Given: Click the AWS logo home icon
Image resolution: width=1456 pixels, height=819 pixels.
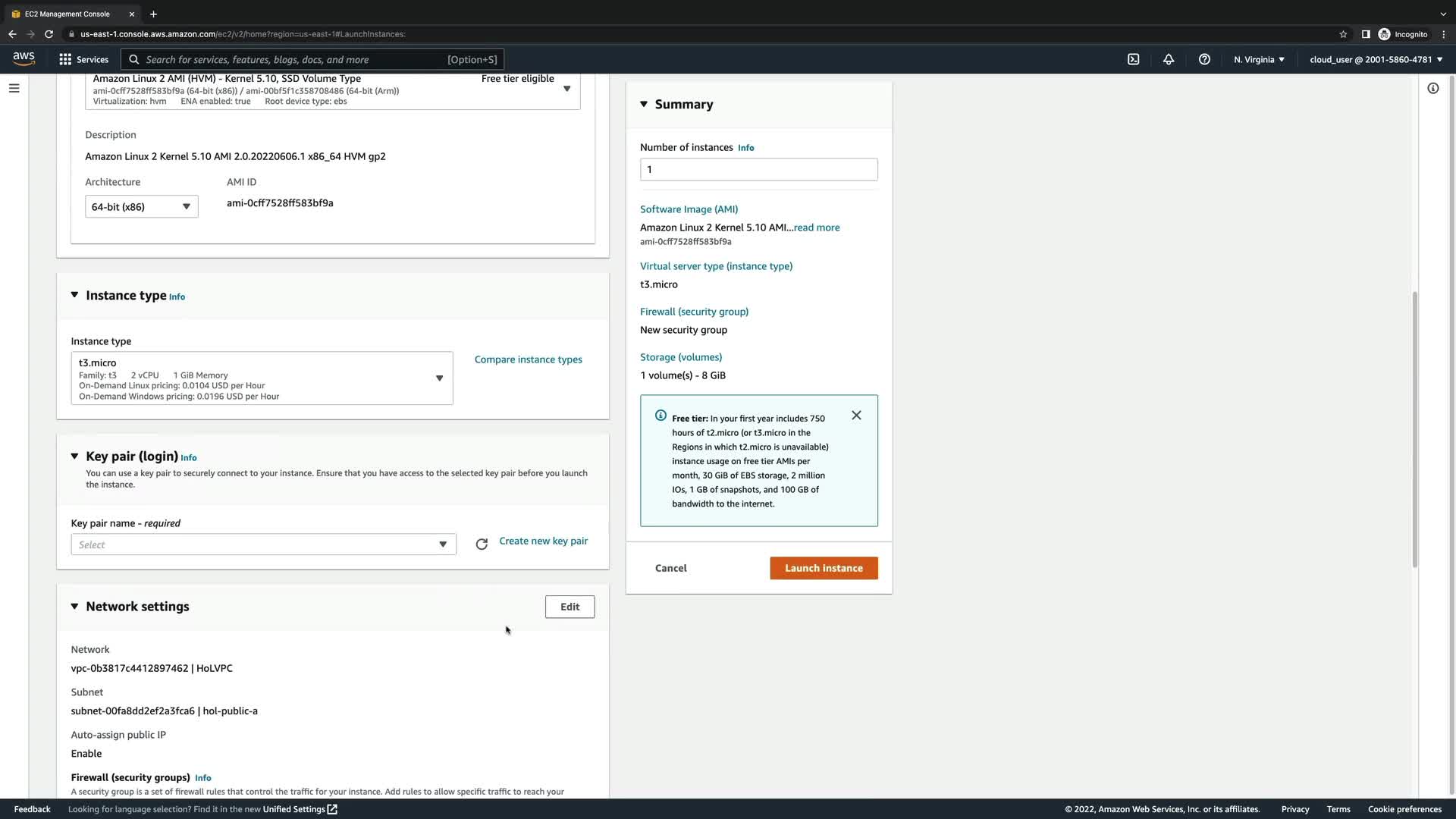Looking at the screenshot, I should pos(24,59).
